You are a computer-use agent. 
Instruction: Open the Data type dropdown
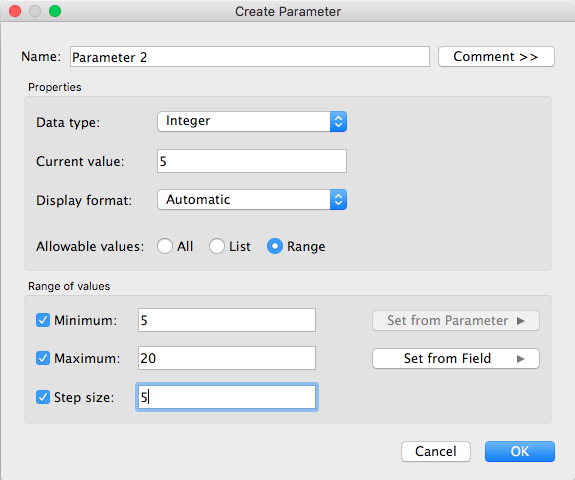click(x=252, y=121)
